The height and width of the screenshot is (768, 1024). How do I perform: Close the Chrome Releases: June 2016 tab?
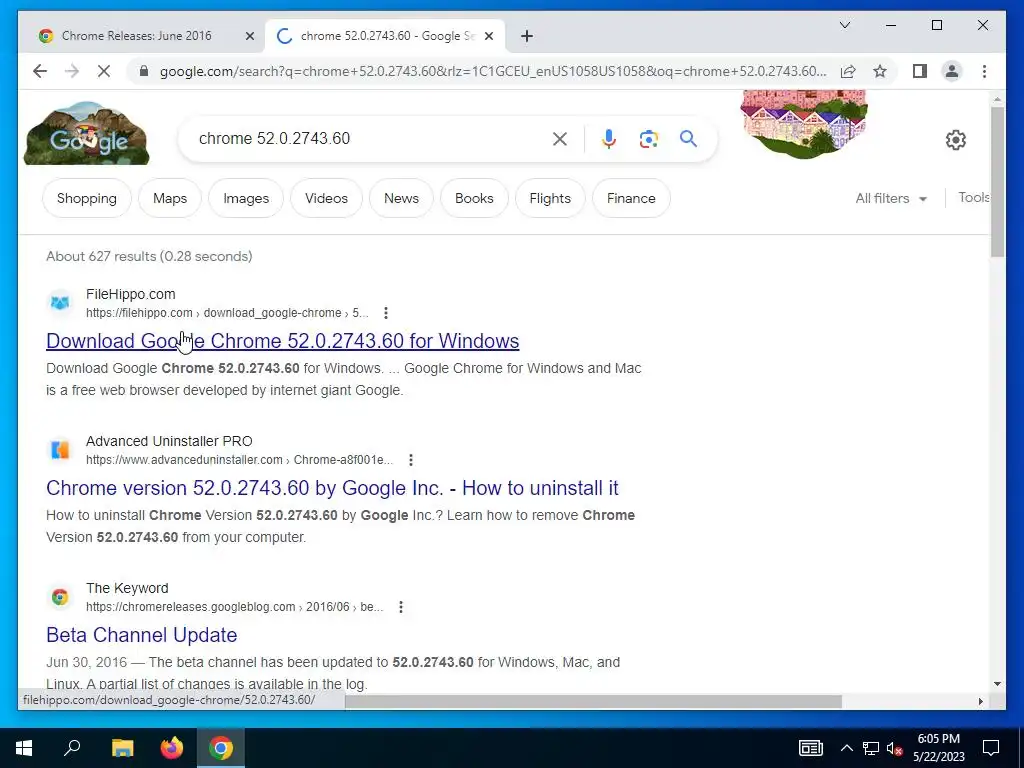click(x=249, y=36)
